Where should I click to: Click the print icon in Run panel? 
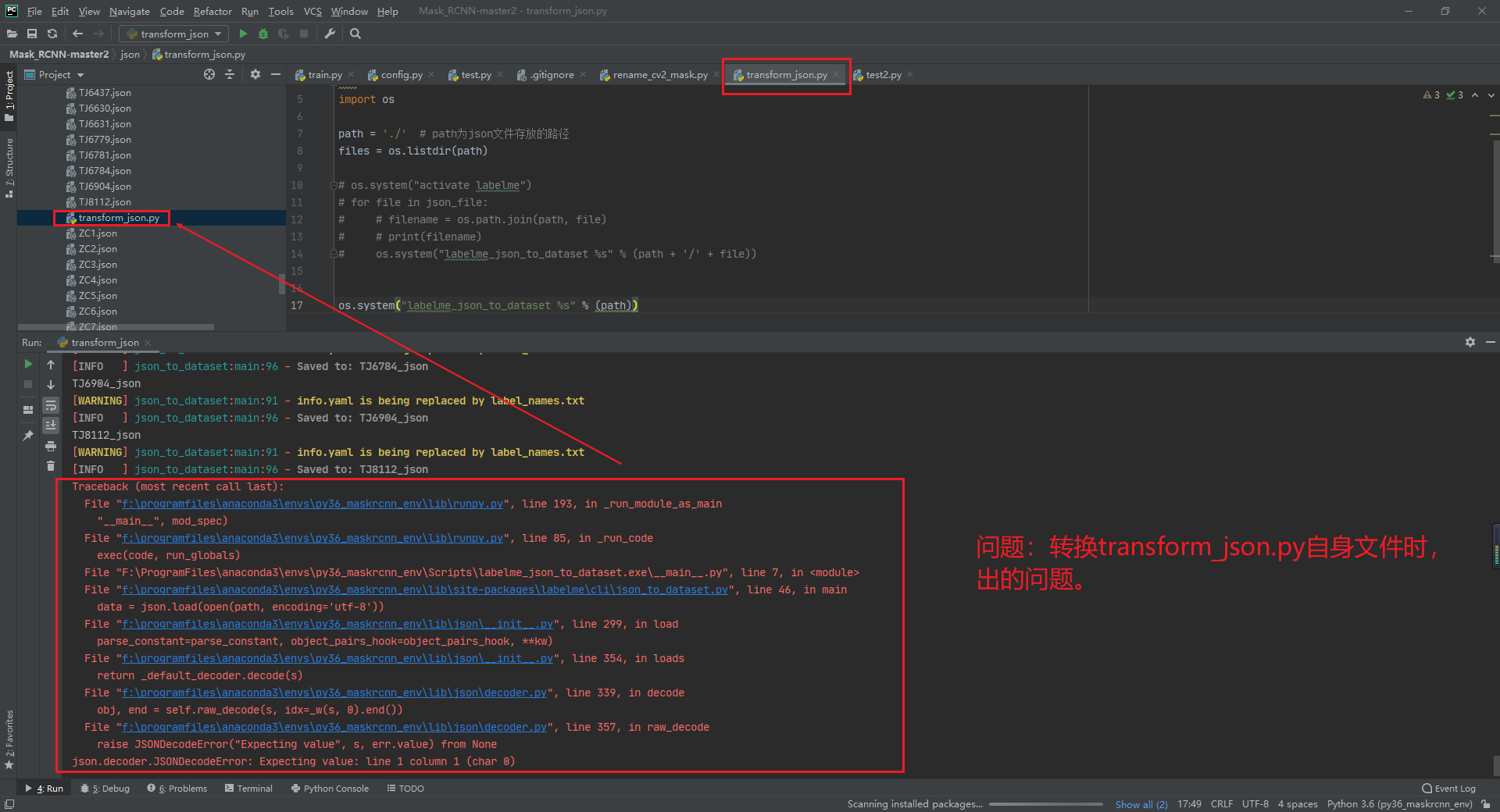click(51, 446)
